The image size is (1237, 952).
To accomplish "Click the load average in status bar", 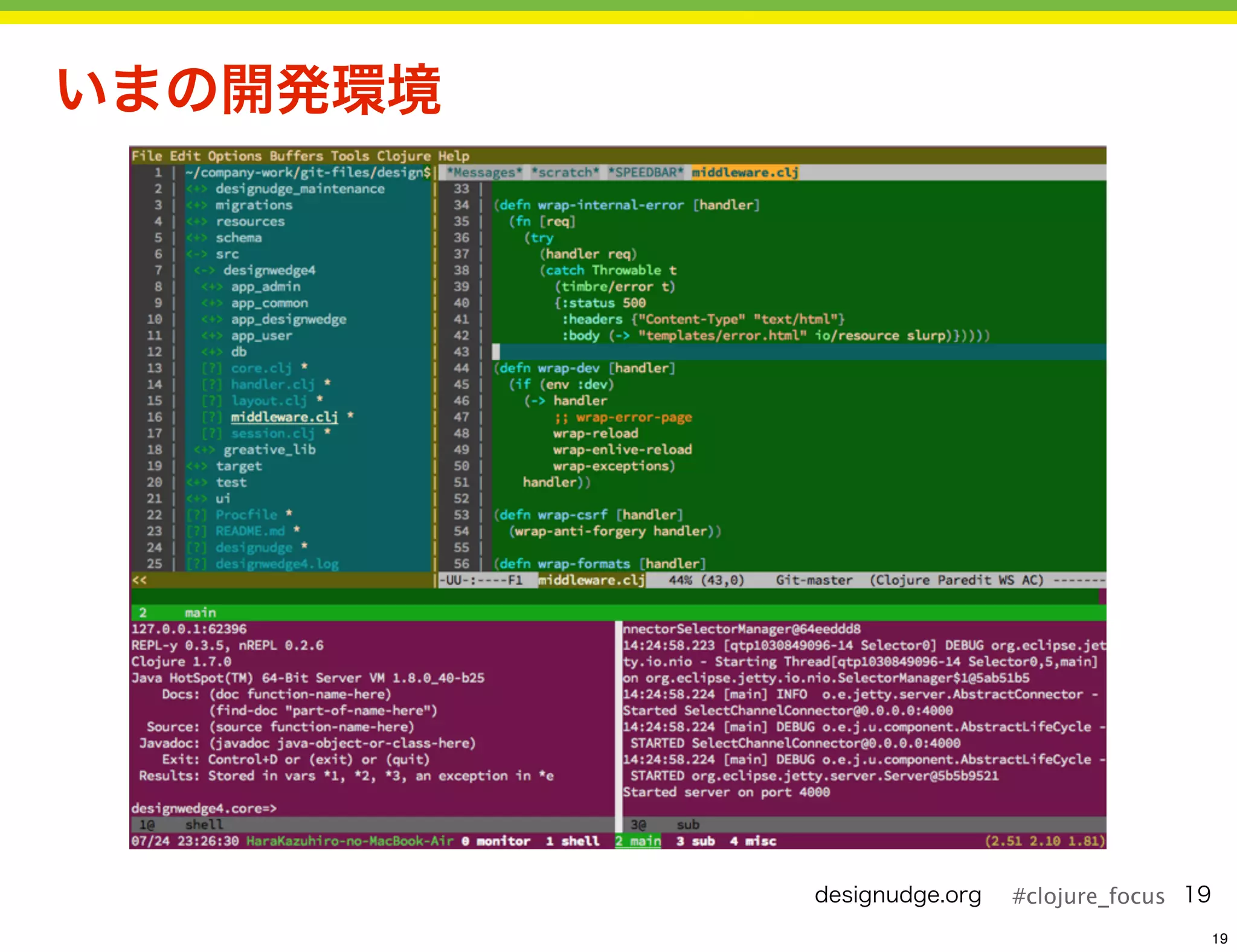I will tap(1045, 841).
